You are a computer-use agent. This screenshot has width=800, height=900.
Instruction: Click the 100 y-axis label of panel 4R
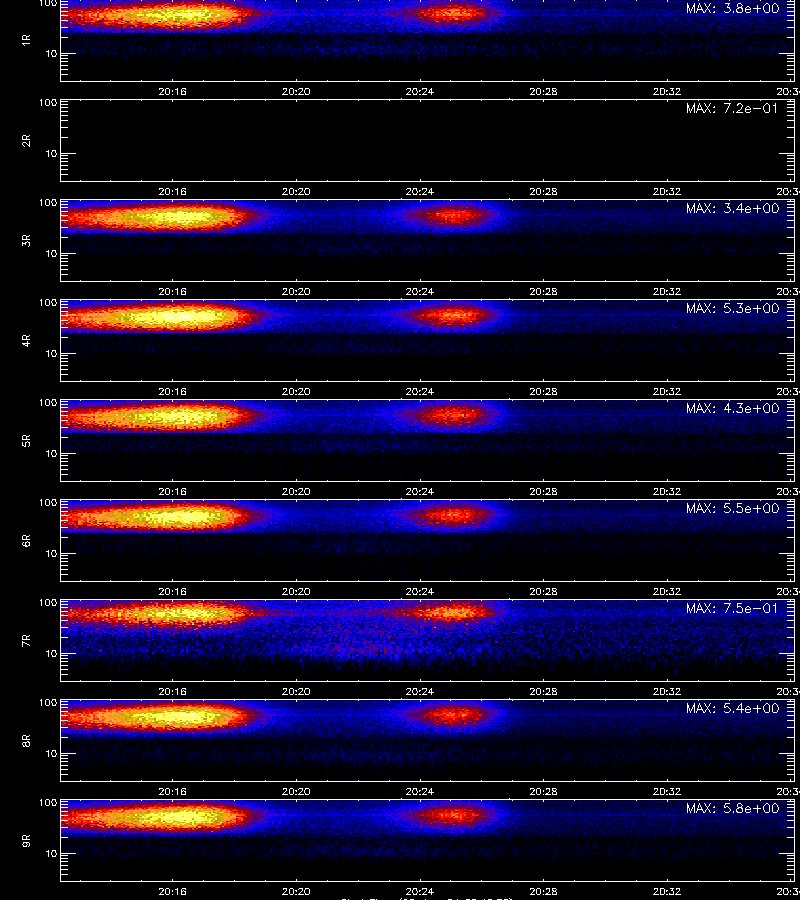point(48,302)
